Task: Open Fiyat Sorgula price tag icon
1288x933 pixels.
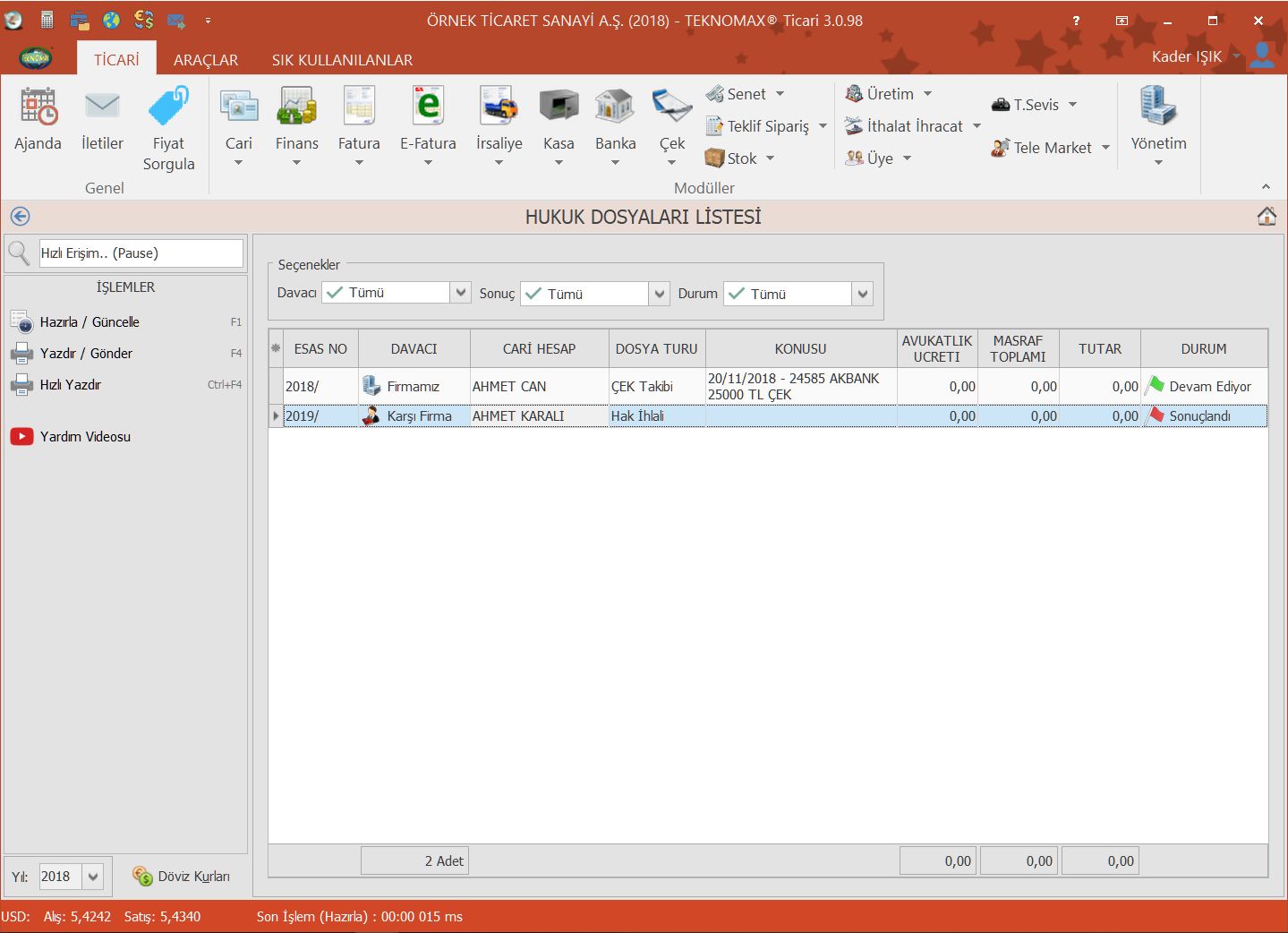Action: point(168,107)
